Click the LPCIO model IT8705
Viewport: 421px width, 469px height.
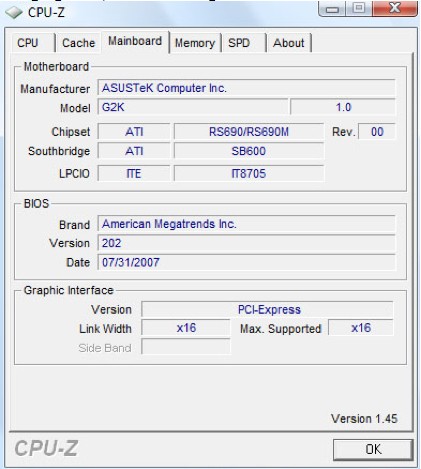click(x=249, y=173)
